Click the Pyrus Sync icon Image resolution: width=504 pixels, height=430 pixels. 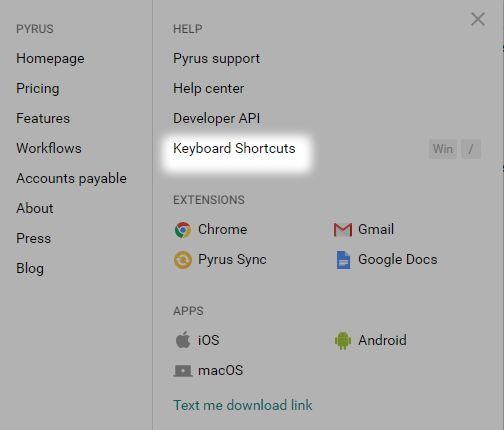coord(183,260)
